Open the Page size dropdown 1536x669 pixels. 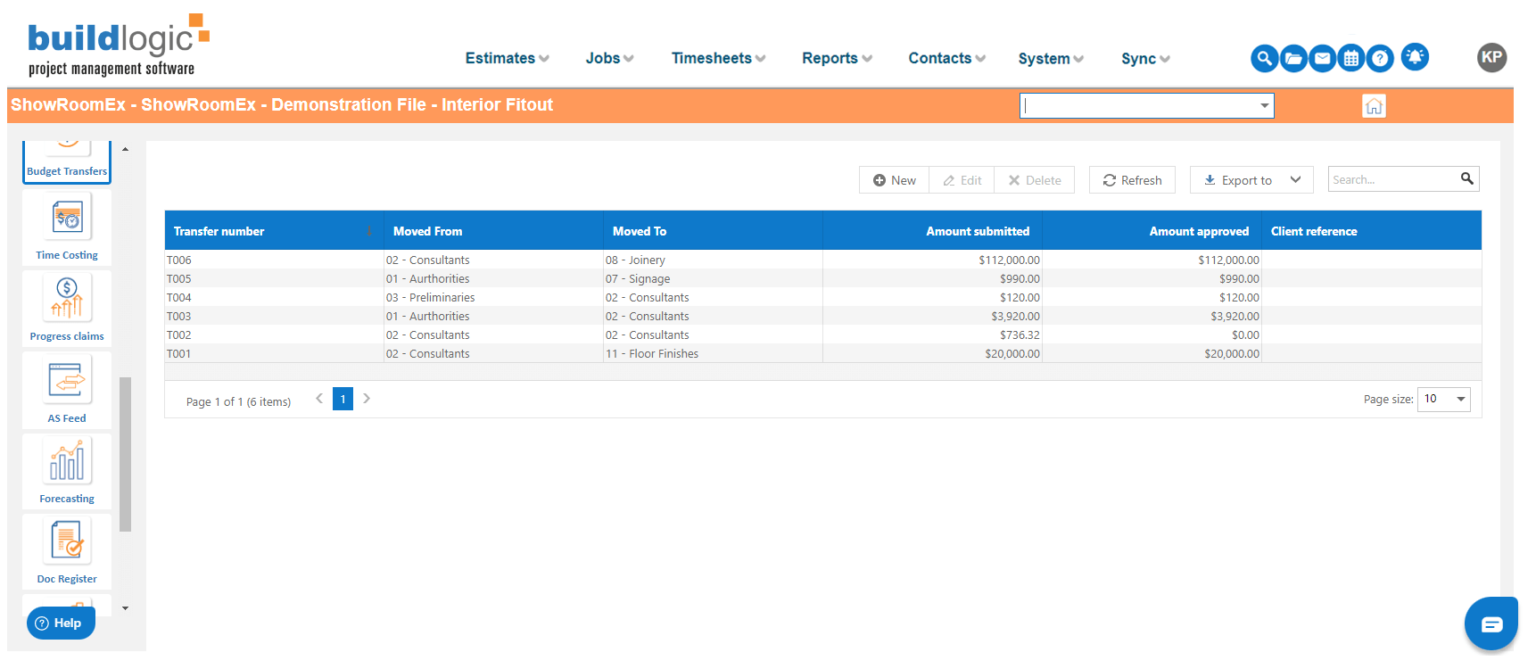(1444, 399)
